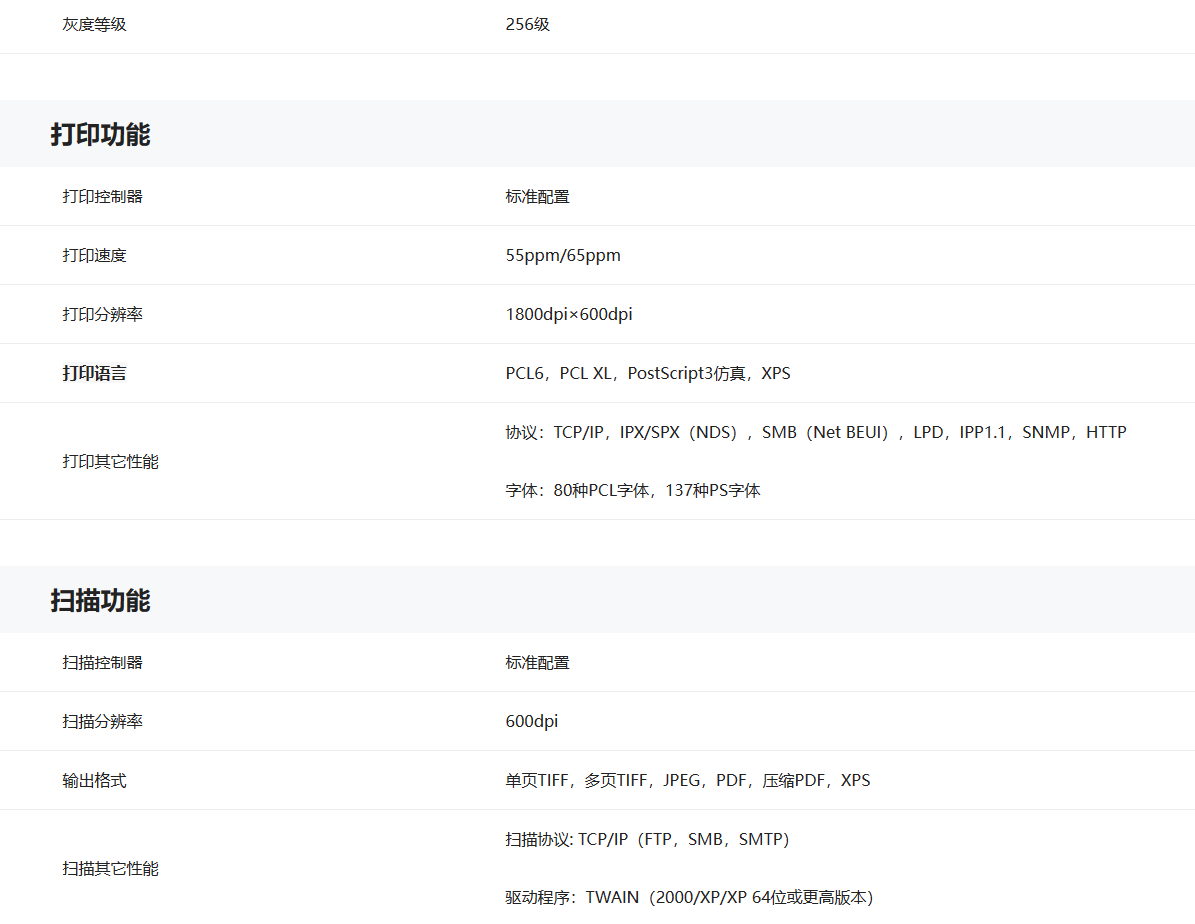
Task: Select the 打印速度 row label
Action: [x=94, y=256]
